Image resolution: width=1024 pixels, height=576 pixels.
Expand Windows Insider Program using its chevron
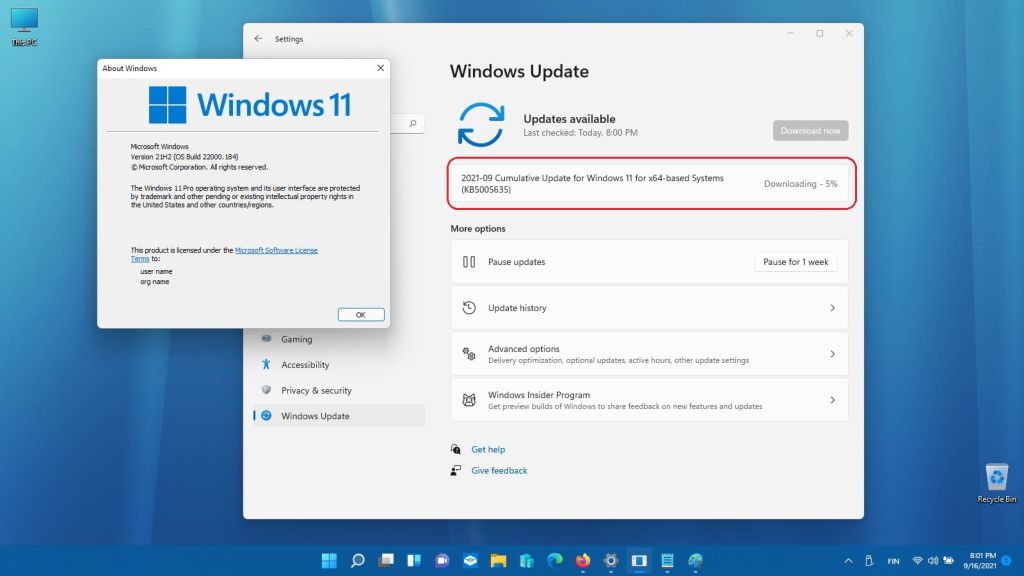pyautogui.click(x=832, y=400)
